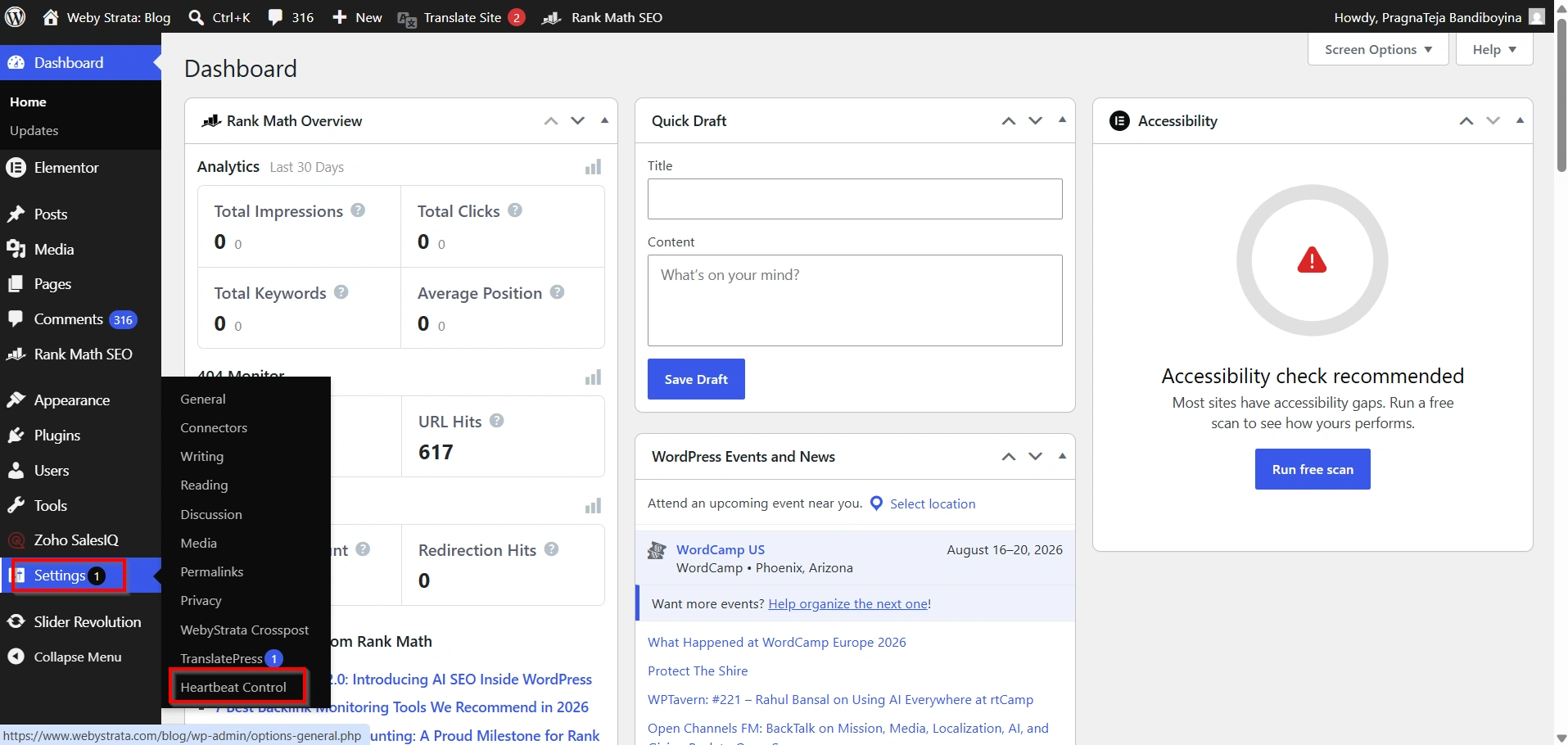Click the Ctrl+K search icon

pos(197,17)
